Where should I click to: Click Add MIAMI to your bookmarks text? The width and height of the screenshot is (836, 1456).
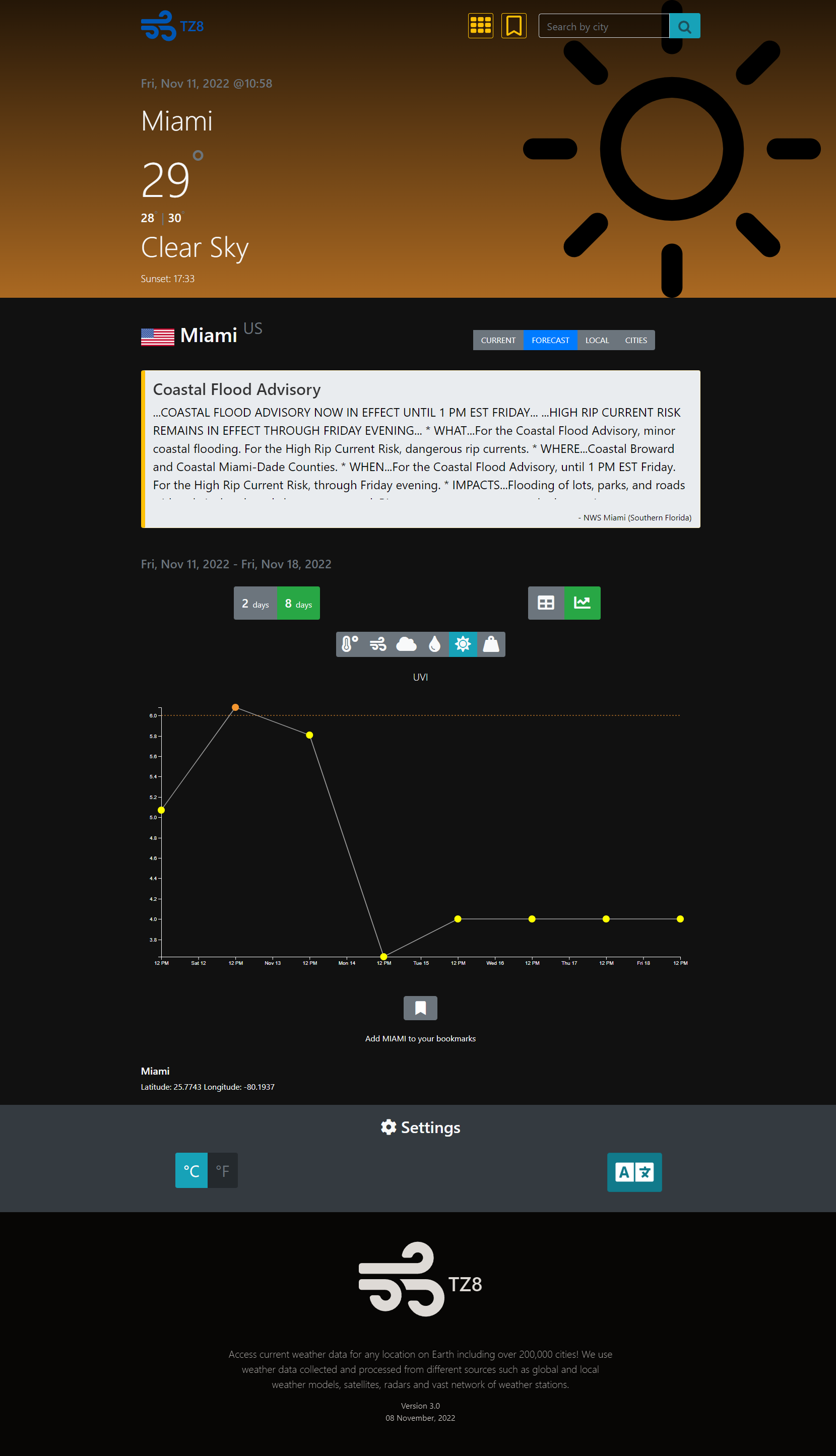pos(420,1038)
